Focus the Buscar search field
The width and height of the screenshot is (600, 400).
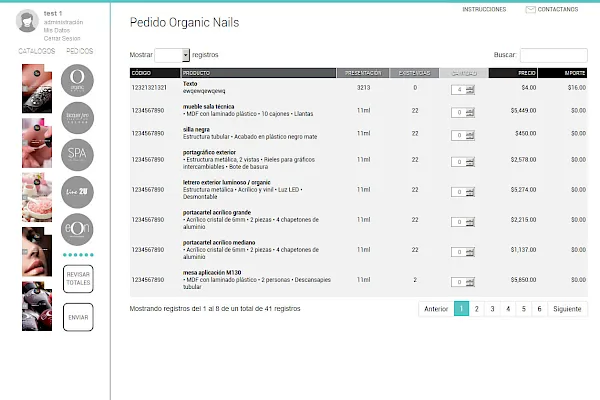pos(554,55)
